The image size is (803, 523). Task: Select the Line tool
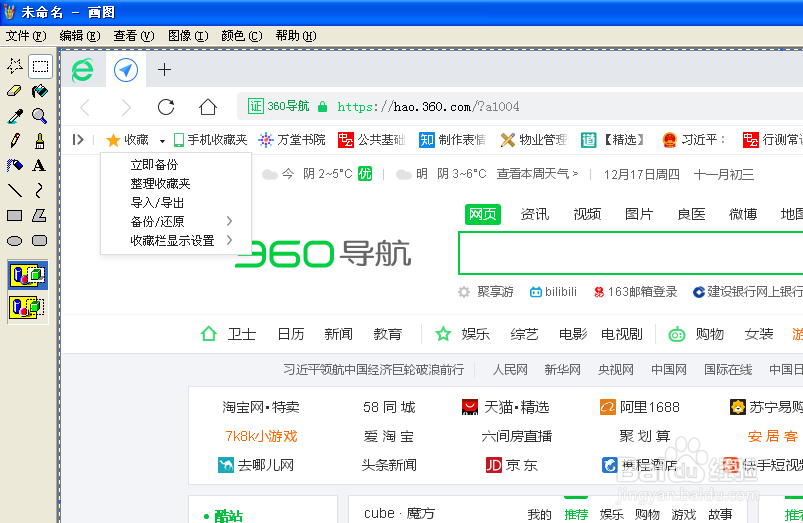point(15,190)
